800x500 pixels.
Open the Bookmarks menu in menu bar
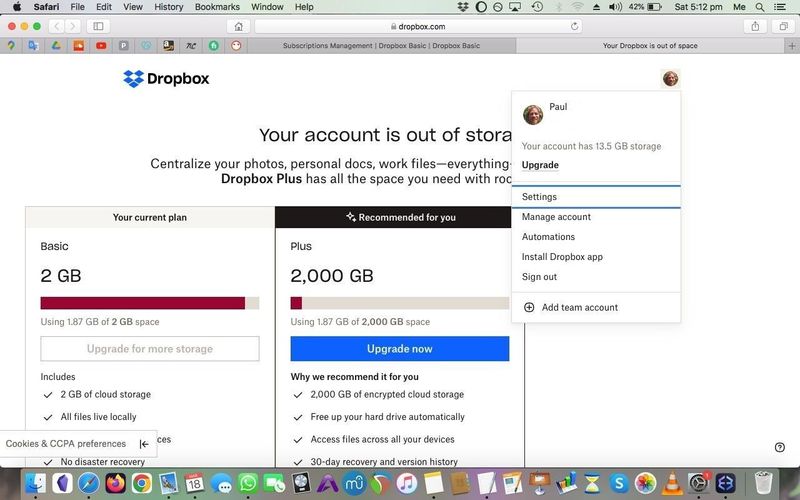click(x=217, y=7)
